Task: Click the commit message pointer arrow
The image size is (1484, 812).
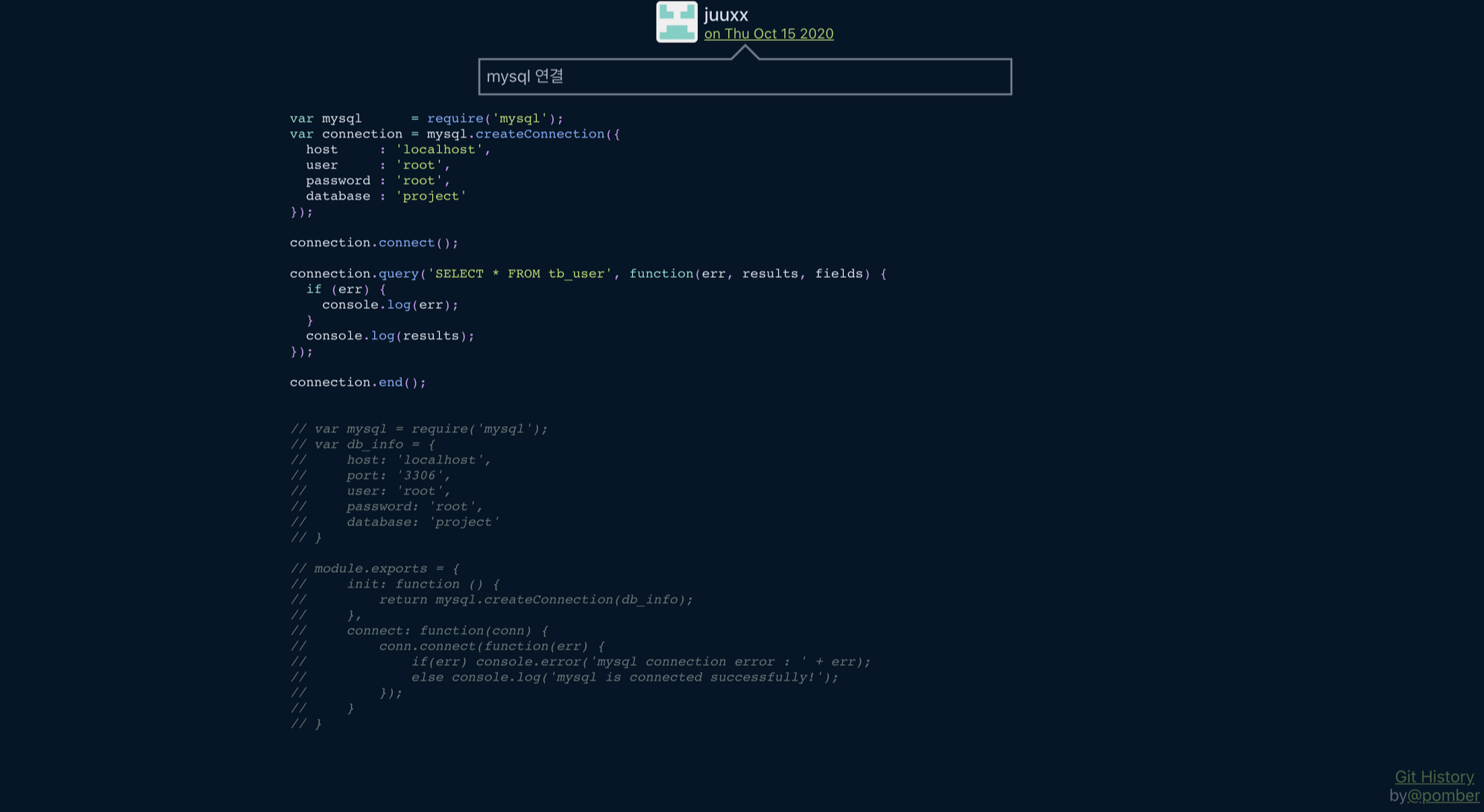Action: [745, 52]
